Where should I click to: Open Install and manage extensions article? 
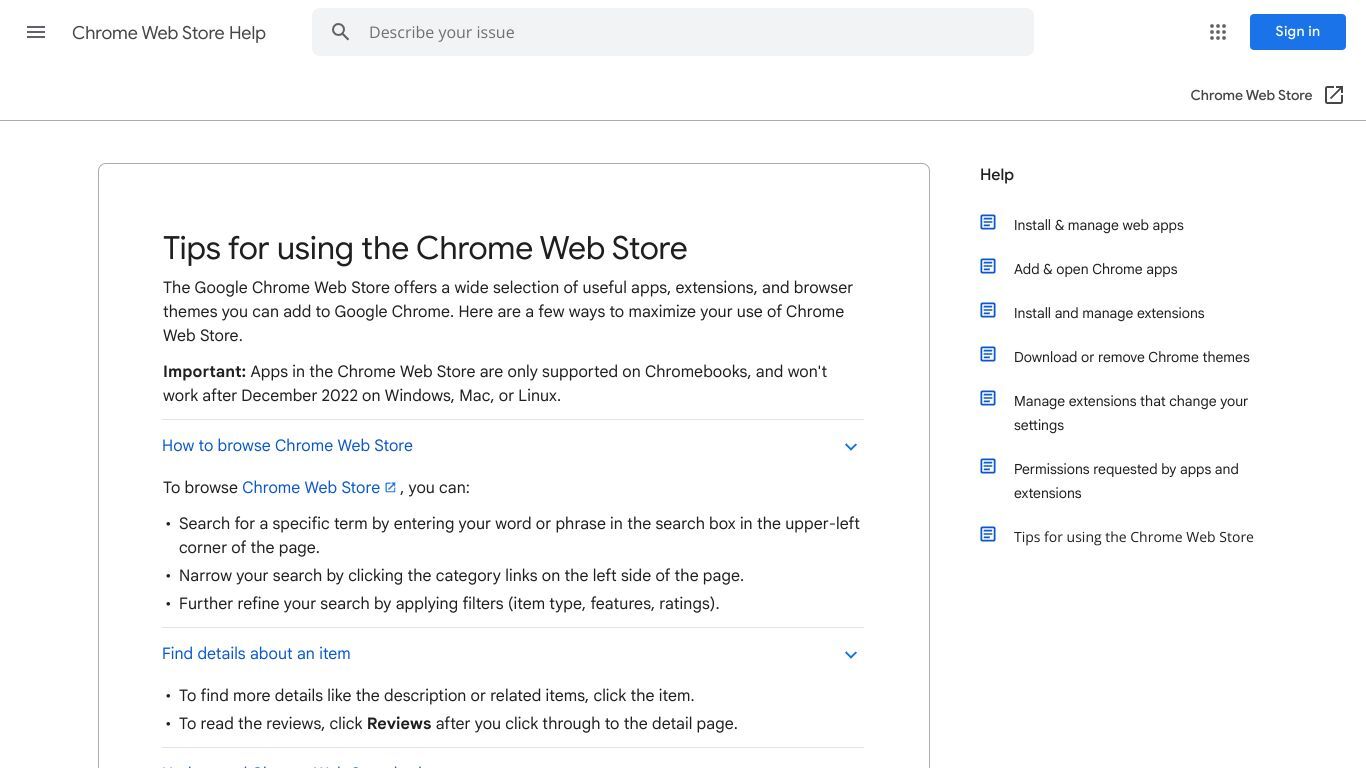pos(1109,313)
